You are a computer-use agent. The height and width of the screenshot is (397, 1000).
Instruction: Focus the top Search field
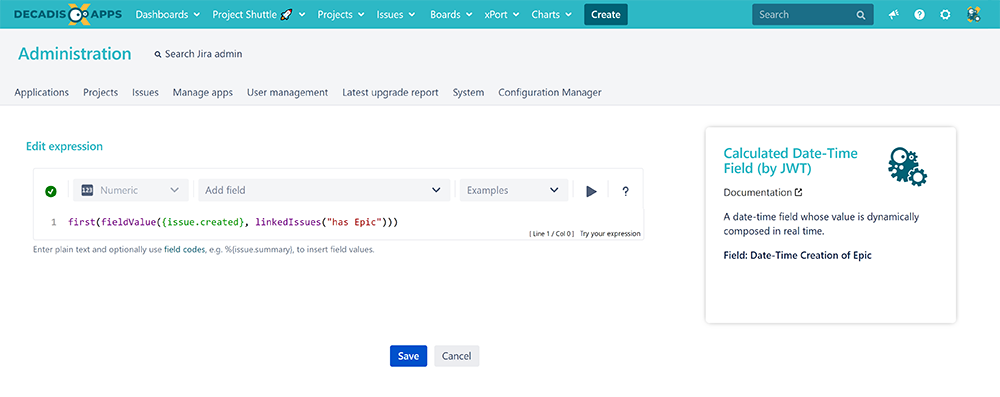click(812, 15)
